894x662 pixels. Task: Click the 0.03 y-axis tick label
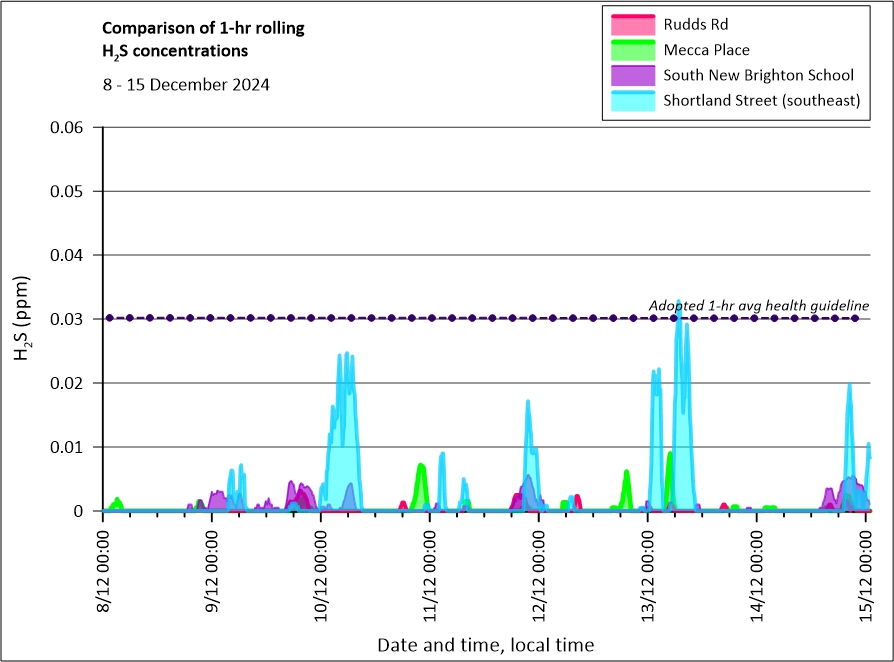pos(69,319)
